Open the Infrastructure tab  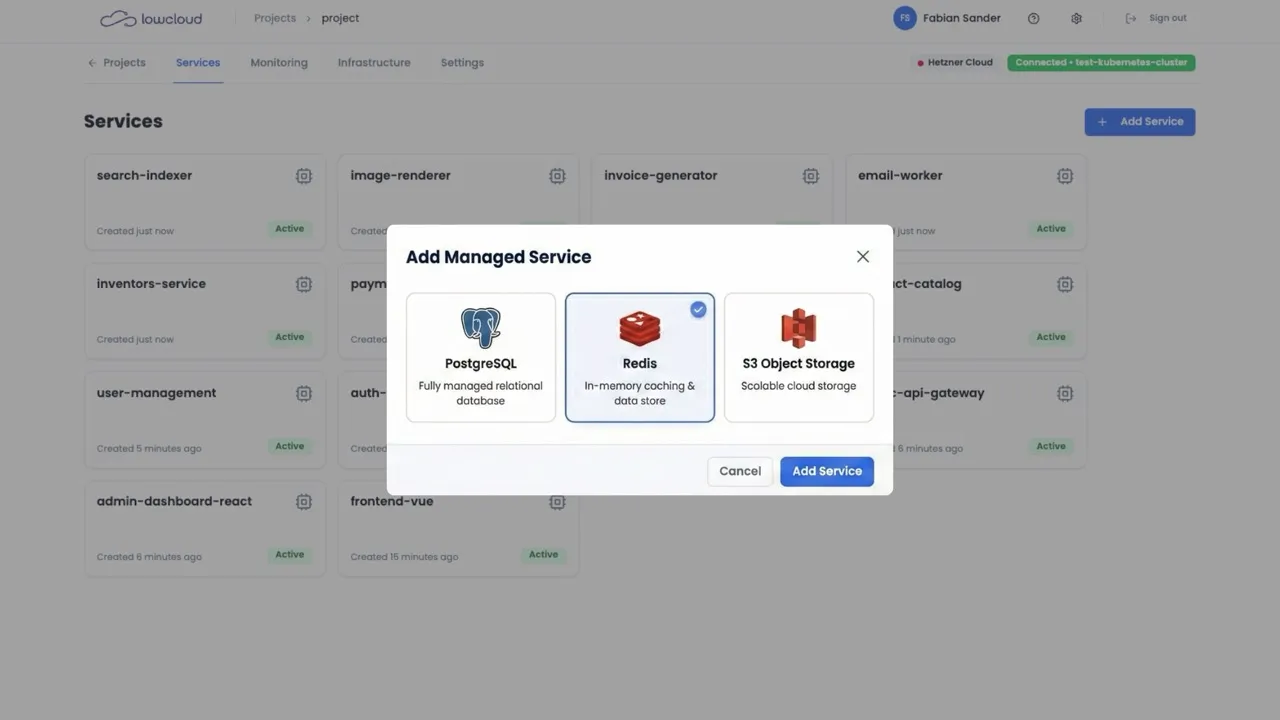(x=374, y=62)
